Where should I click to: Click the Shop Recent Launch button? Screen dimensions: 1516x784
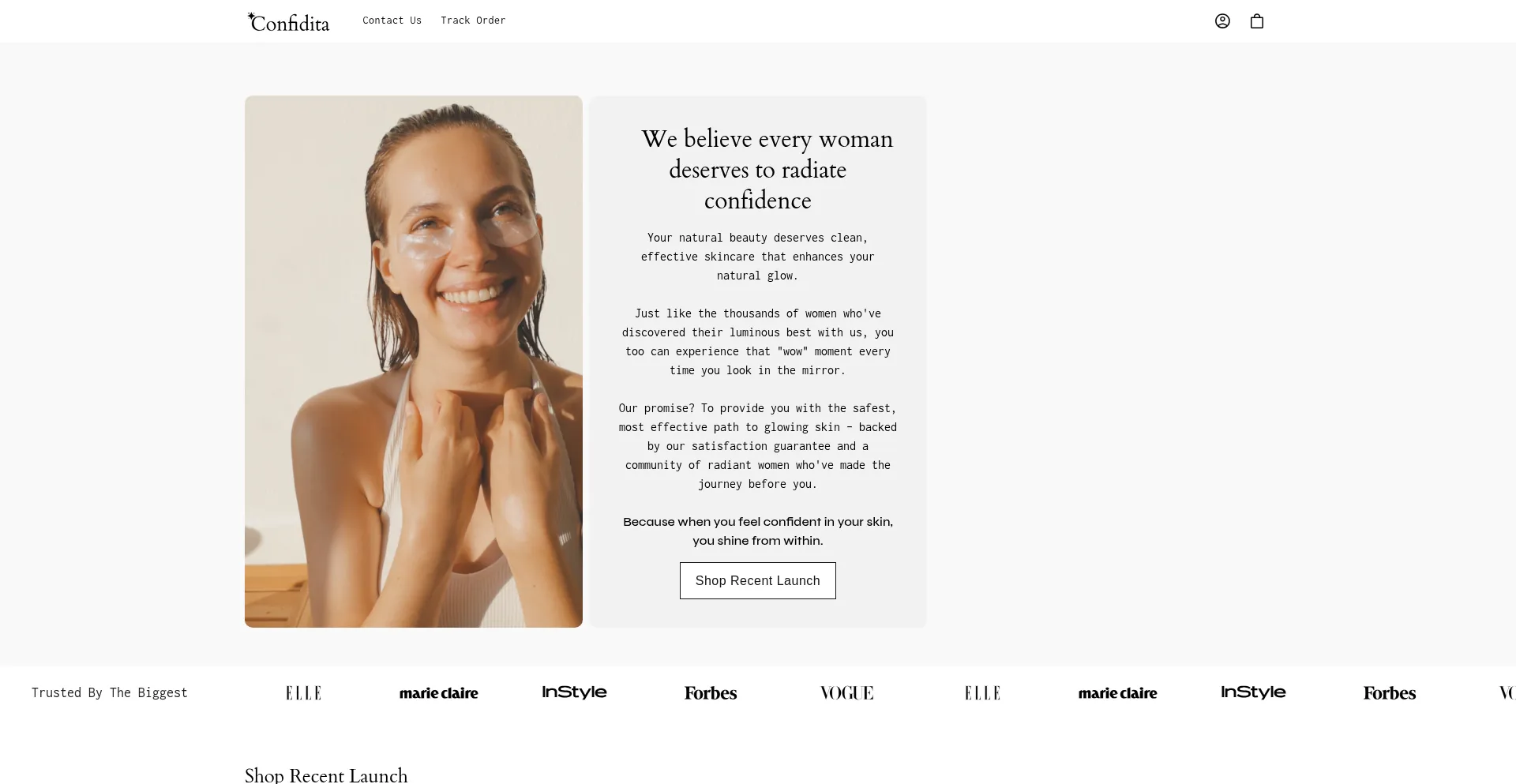pyautogui.click(x=758, y=581)
